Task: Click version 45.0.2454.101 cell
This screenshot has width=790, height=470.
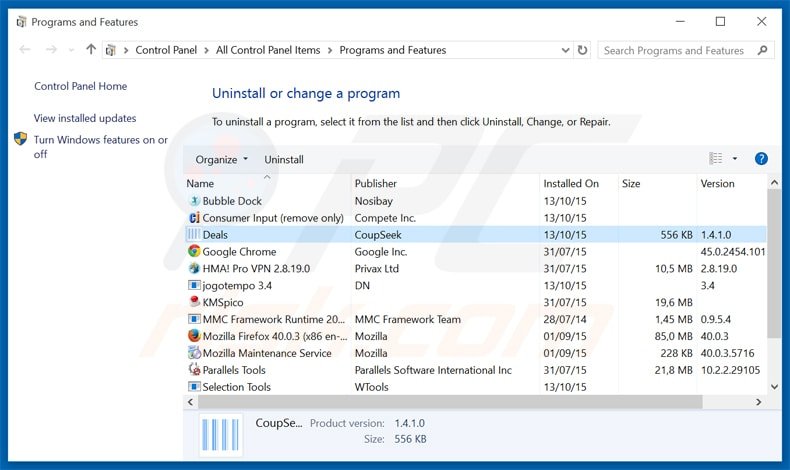Action: click(733, 251)
